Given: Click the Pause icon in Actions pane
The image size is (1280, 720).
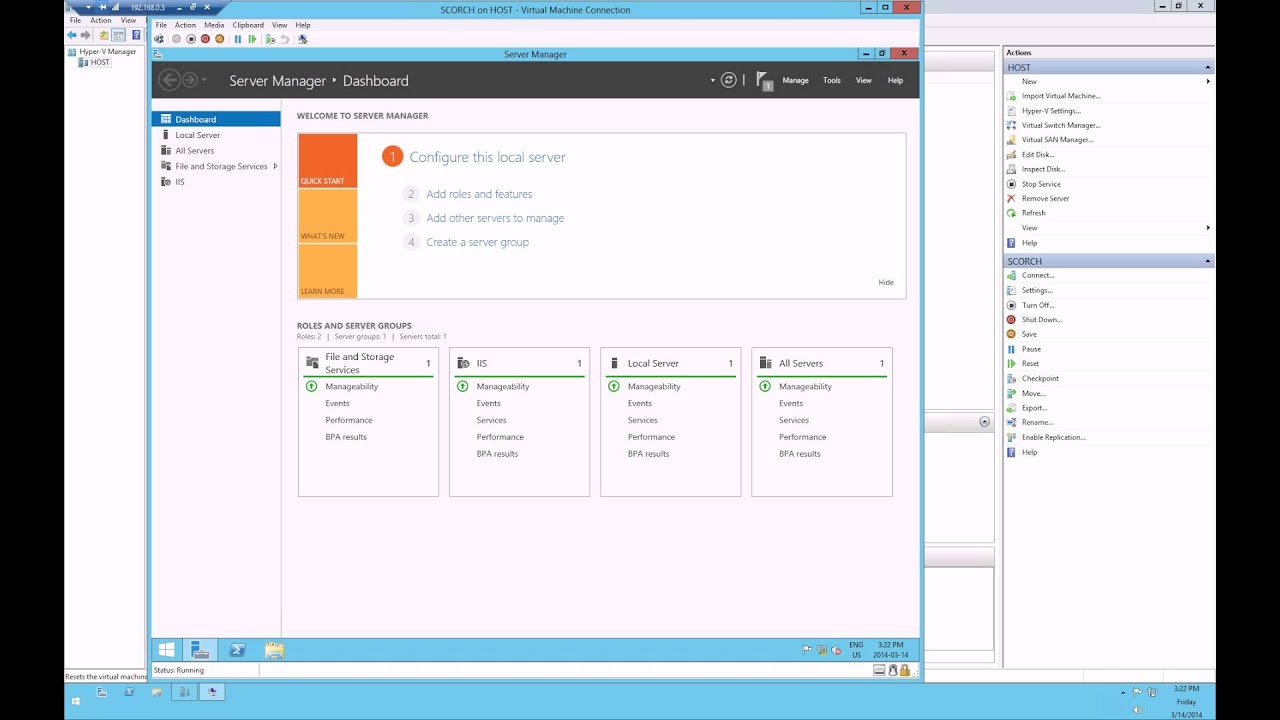Looking at the screenshot, I should pyautogui.click(x=1011, y=349).
